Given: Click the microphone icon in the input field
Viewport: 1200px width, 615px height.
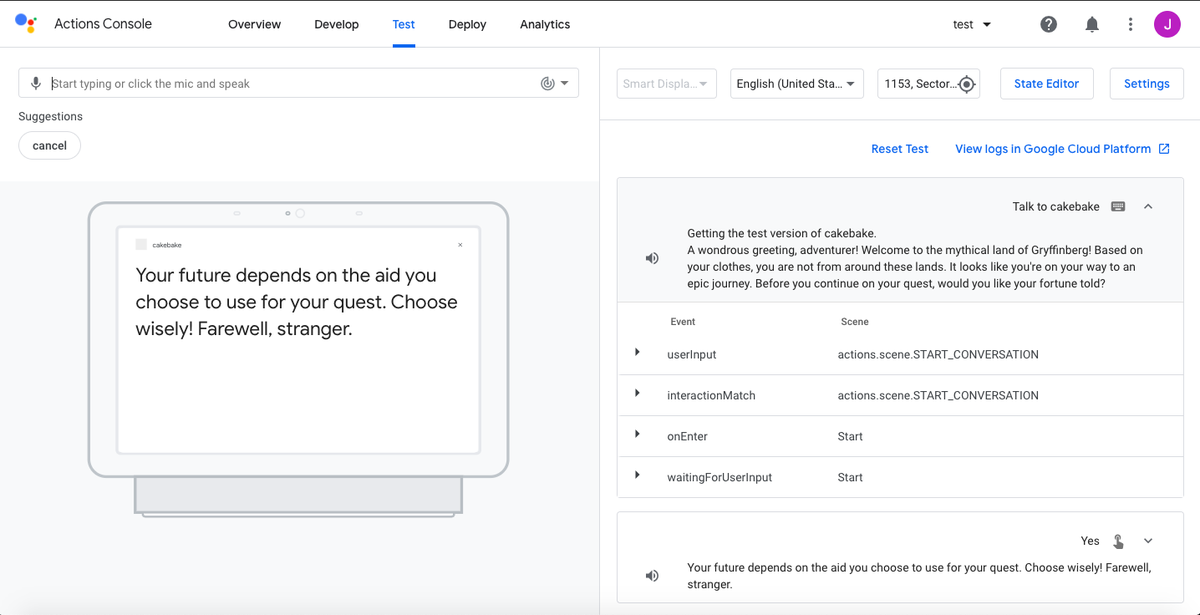Looking at the screenshot, I should [x=36, y=82].
